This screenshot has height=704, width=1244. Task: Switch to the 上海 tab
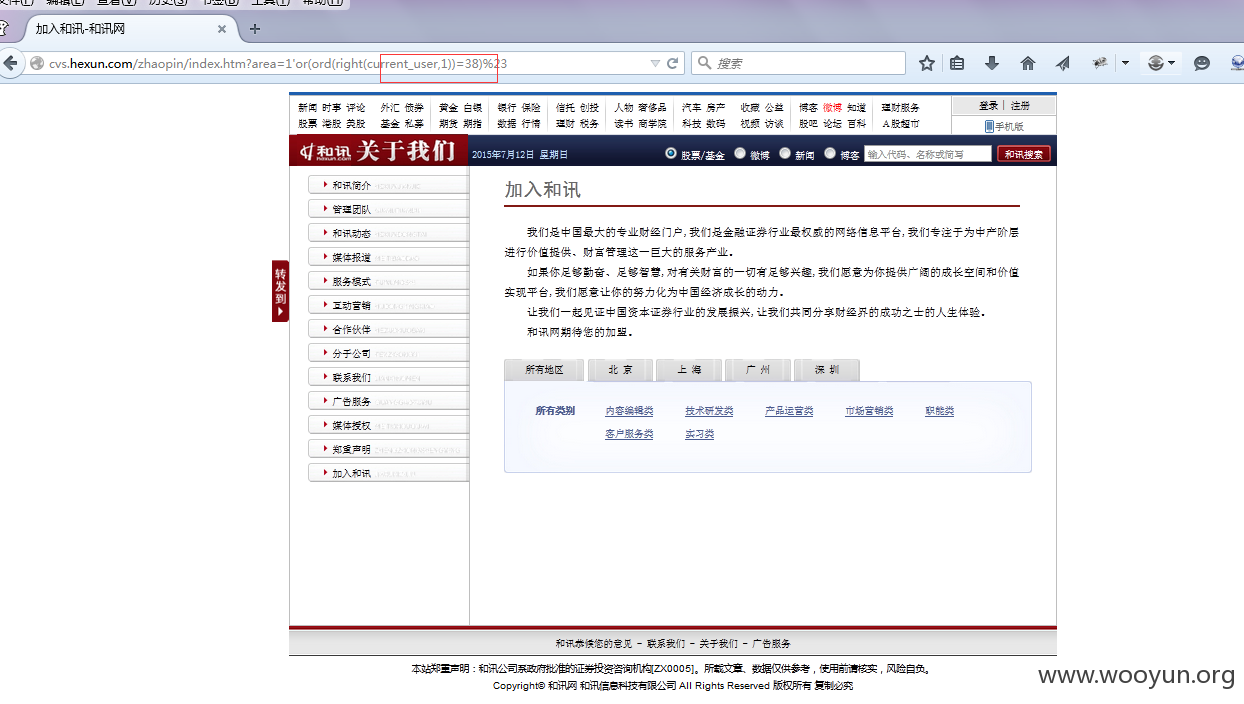[x=689, y=370]
